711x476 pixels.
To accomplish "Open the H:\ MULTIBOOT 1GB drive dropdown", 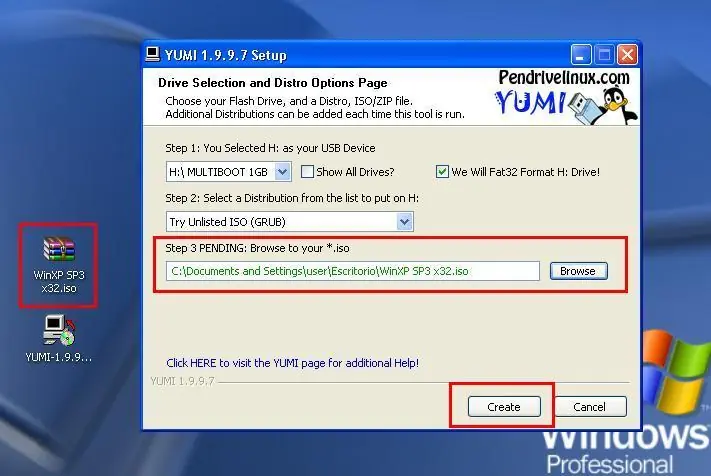I will coord(229,172).
